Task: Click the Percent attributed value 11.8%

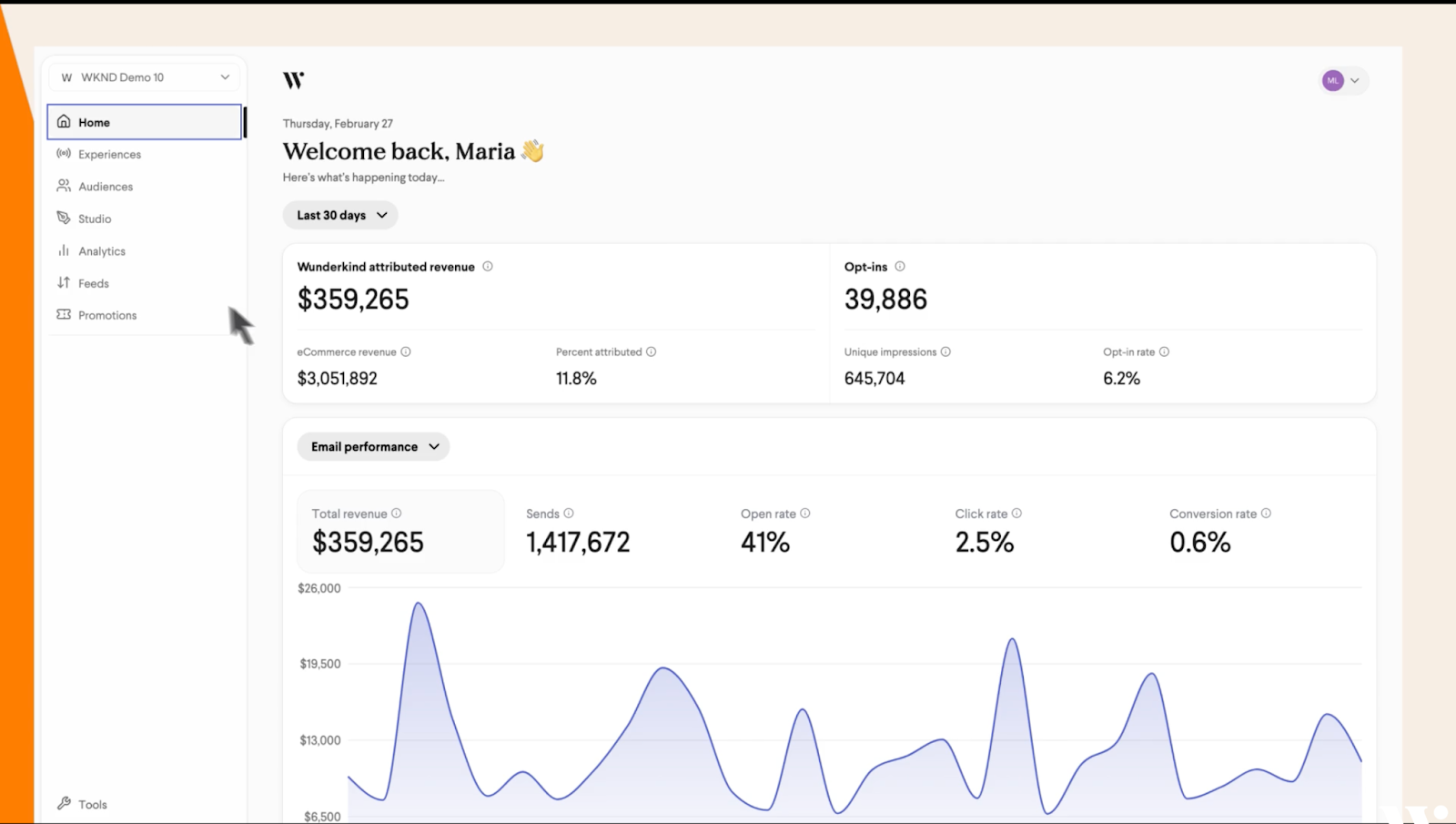Action: pos(575,378)
